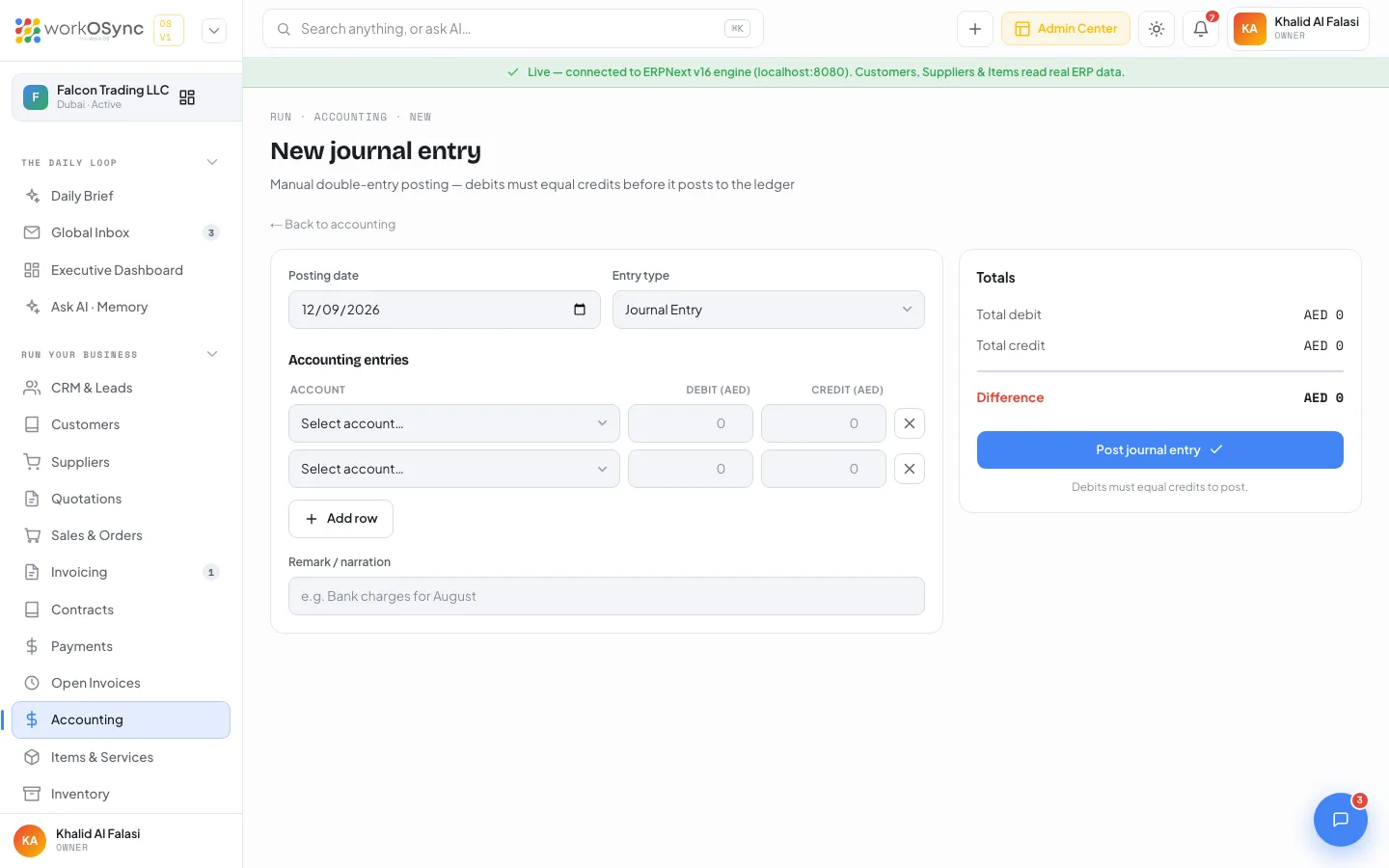
Task: Open Items & Services
Action: pyautogui.click(x=121, y=757)
